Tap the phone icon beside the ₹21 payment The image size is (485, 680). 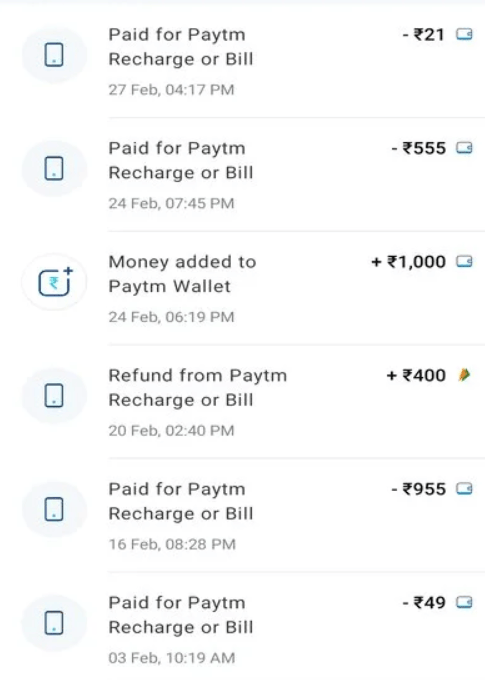[x=54, y=55]
